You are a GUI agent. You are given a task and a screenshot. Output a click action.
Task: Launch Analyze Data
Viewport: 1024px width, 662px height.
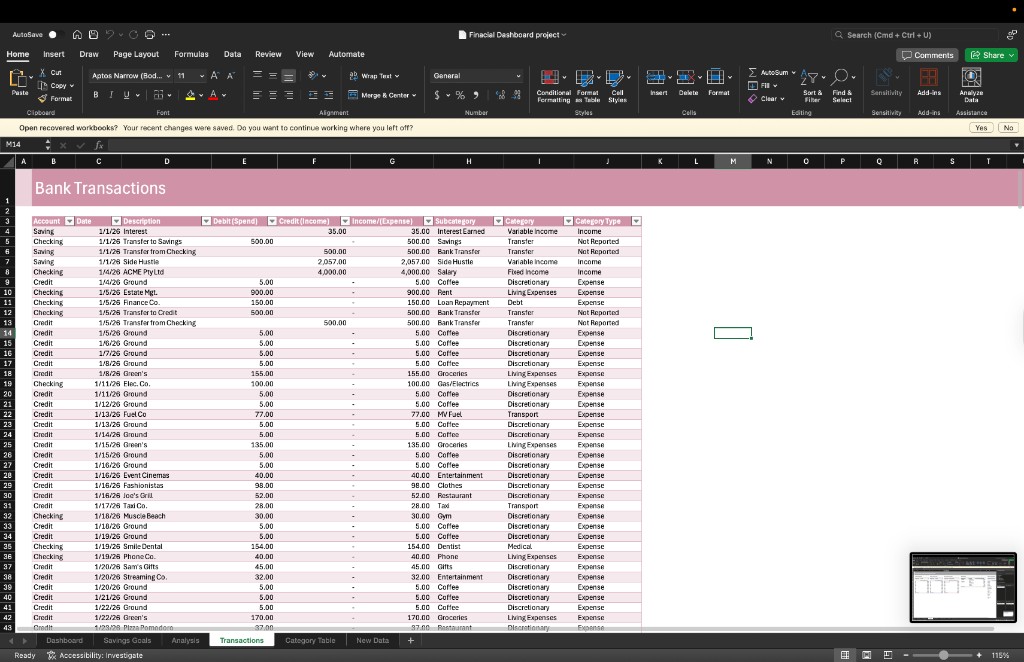pos(971,85)
